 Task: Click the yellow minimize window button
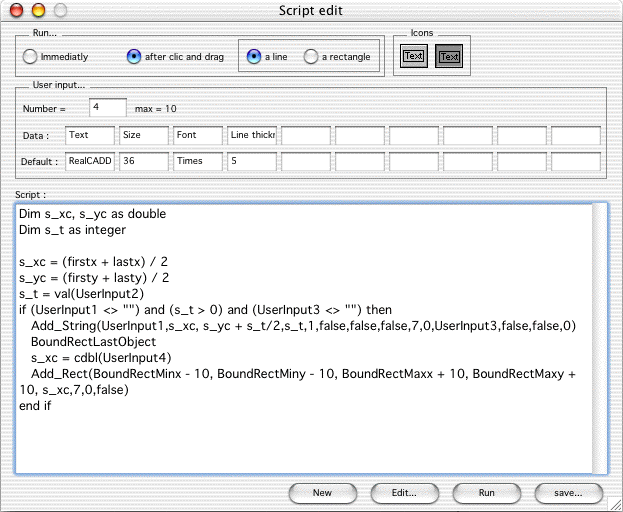click(39, 10)
